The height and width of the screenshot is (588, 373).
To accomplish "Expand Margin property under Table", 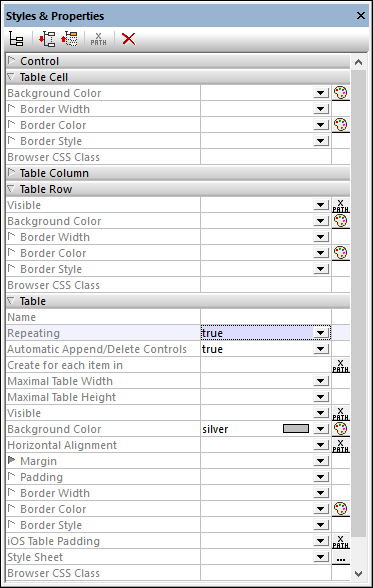I will [x=12, y=460].
